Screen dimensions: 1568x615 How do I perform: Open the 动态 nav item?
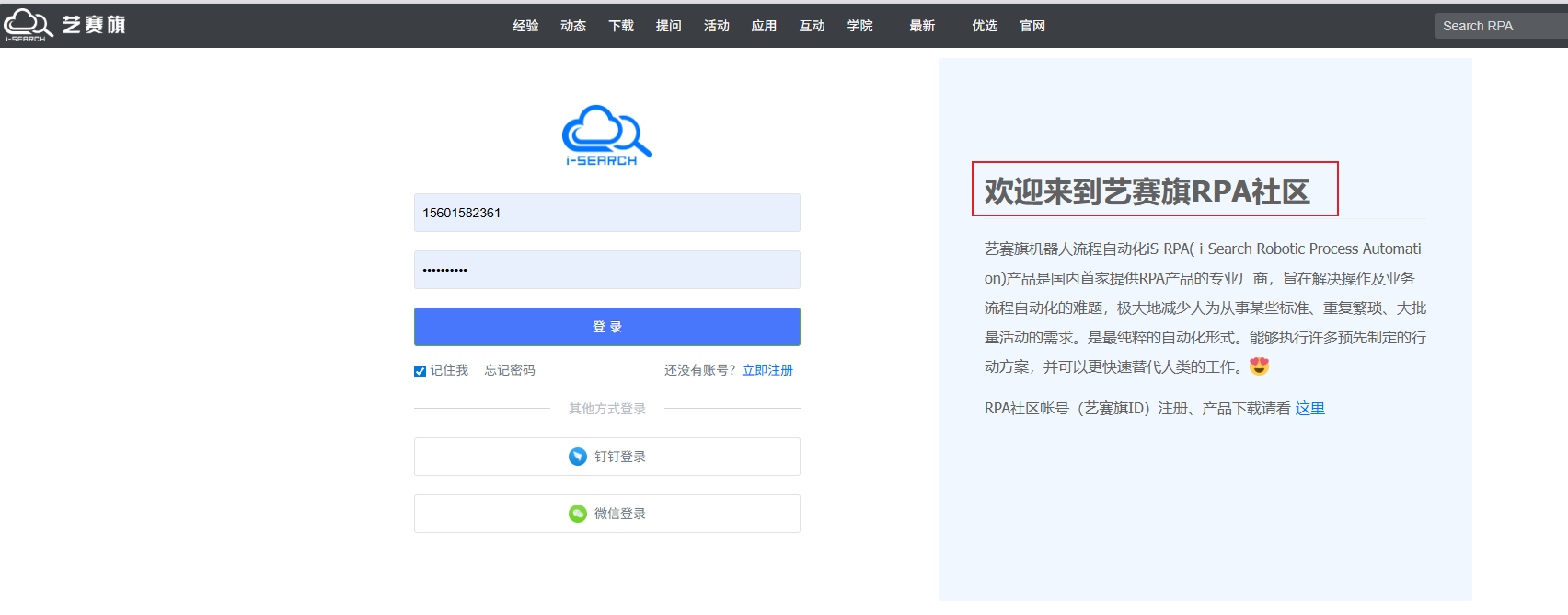tap(573, 26)
